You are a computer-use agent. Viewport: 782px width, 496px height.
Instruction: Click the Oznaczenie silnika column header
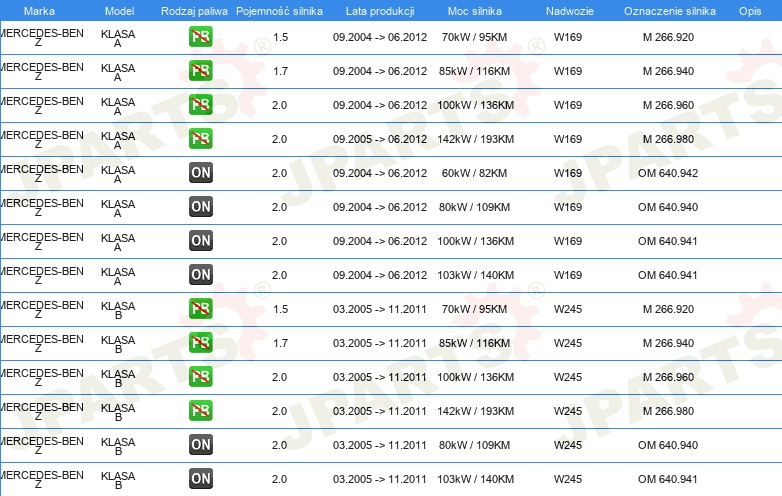coord(670,11)
